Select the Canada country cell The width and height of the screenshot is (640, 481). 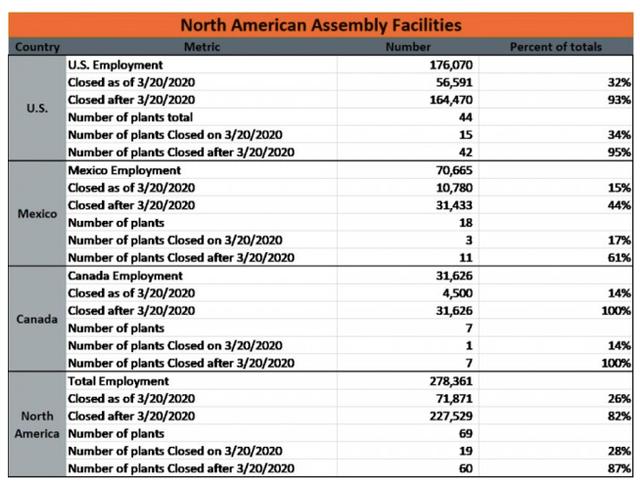(x=37, y=319)
